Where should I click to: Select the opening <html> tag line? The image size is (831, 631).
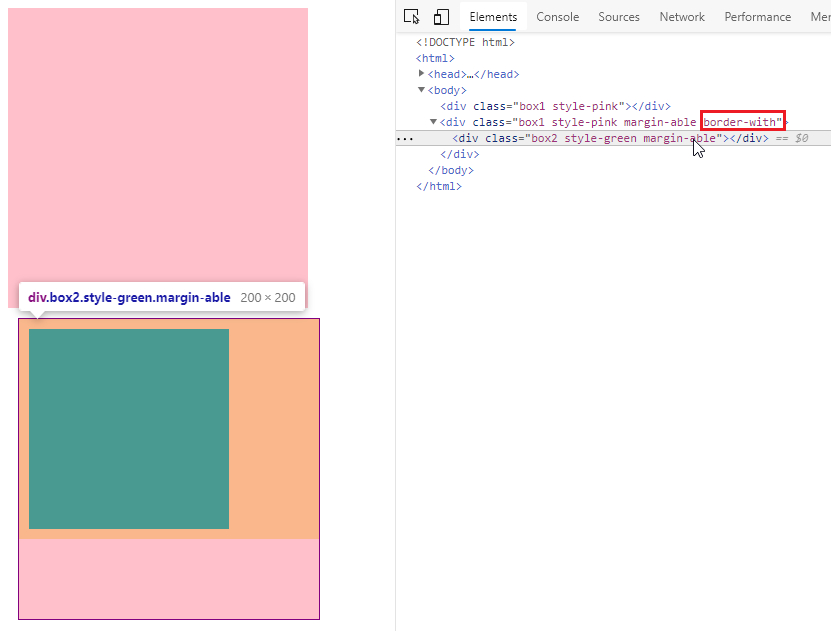pos(435,58)
